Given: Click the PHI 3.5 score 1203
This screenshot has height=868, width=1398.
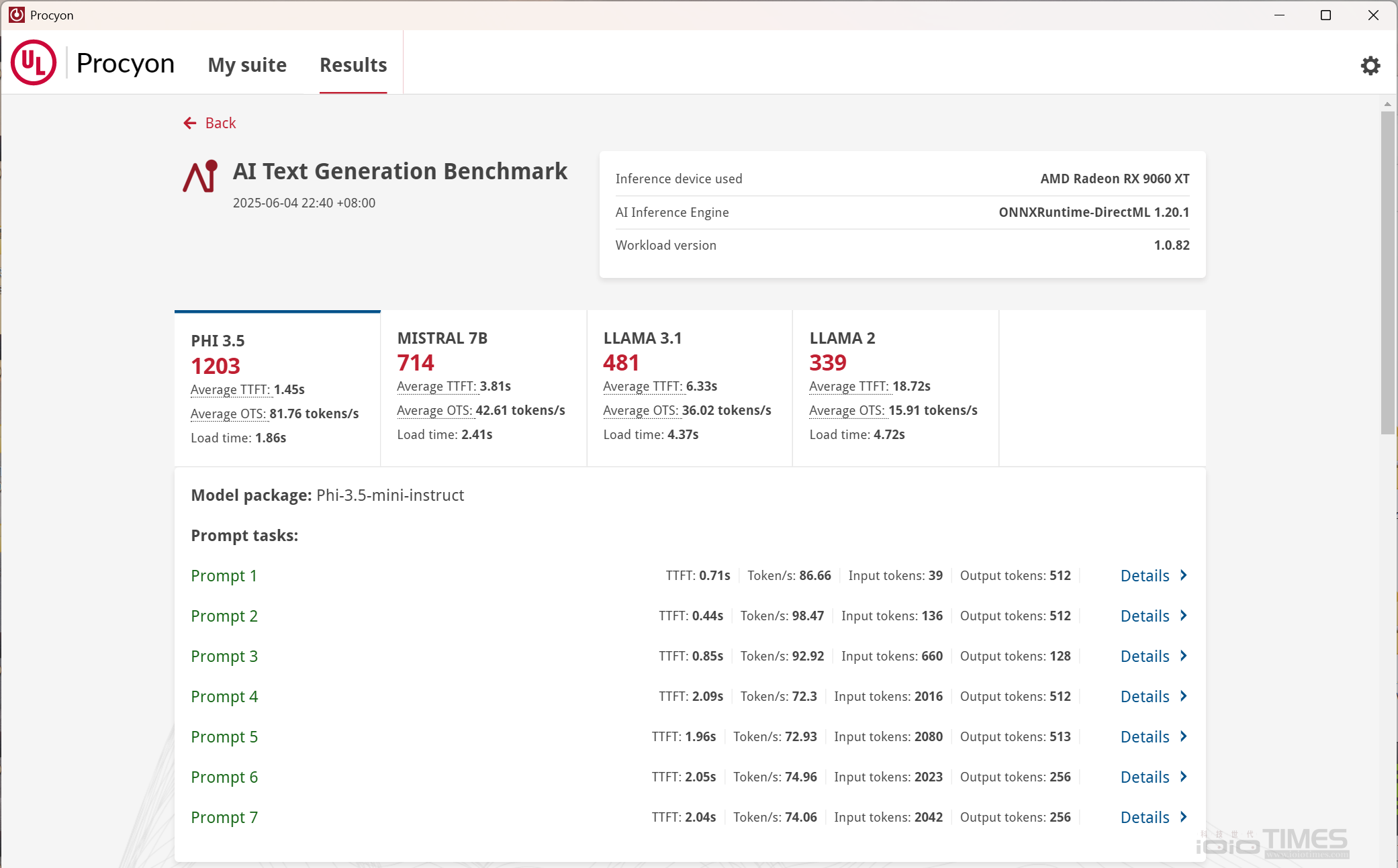Looking at the screenshot, I should pos(216,366).
